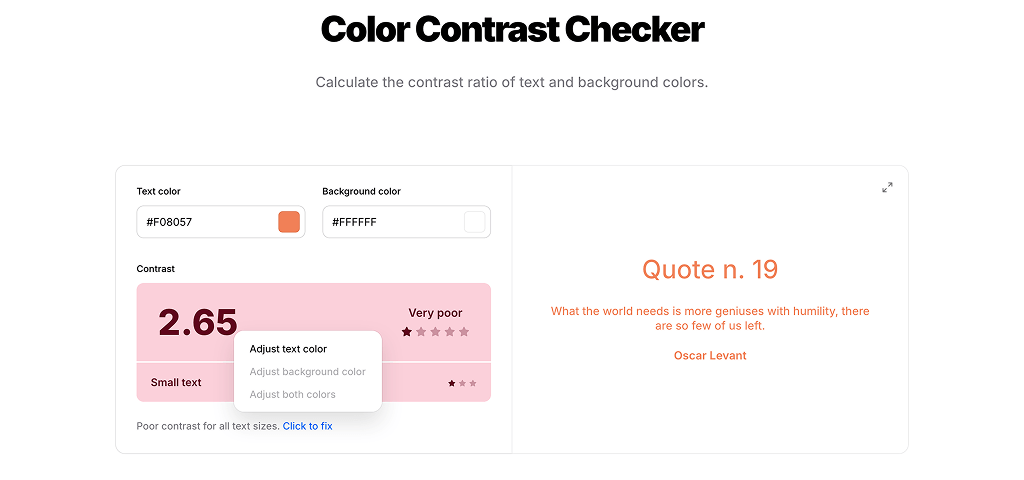The height and width of the screenshot is (480, 1024).
Task: Open the orange text color swatch
Action: click(289, 222)
